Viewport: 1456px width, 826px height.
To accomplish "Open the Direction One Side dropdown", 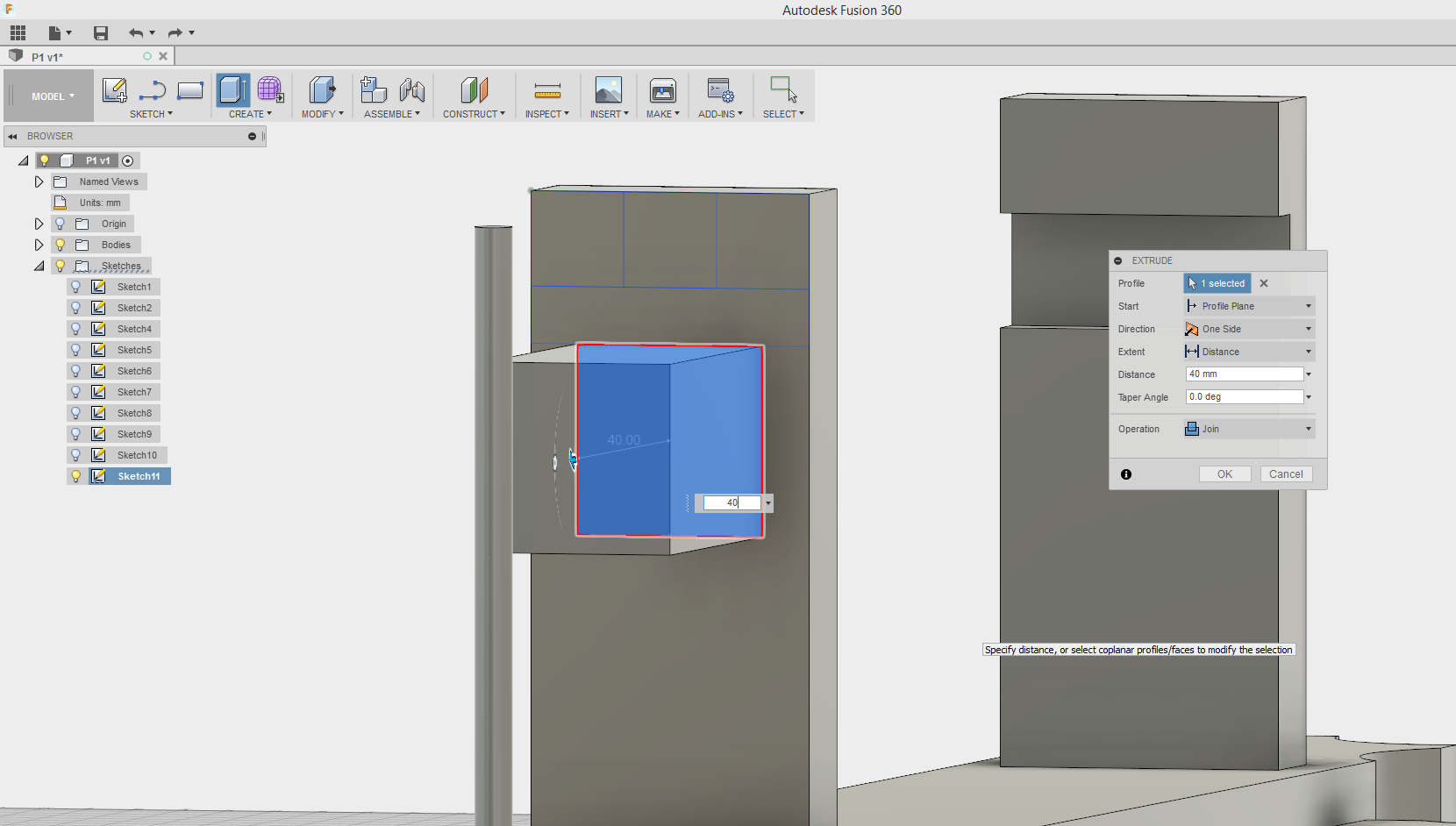I will click(x=1249, y=329).
